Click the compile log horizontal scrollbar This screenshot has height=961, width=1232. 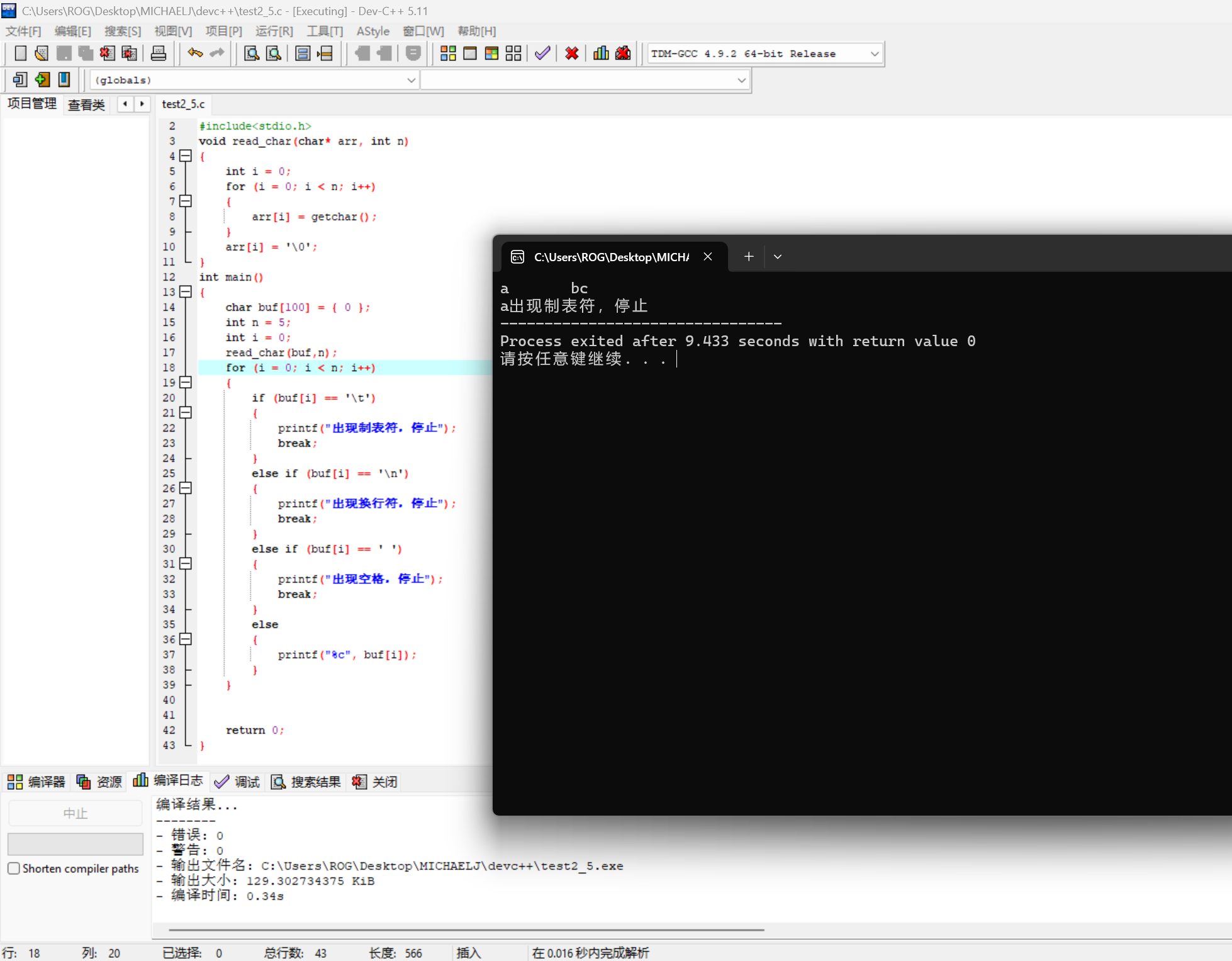click(466, 930)
